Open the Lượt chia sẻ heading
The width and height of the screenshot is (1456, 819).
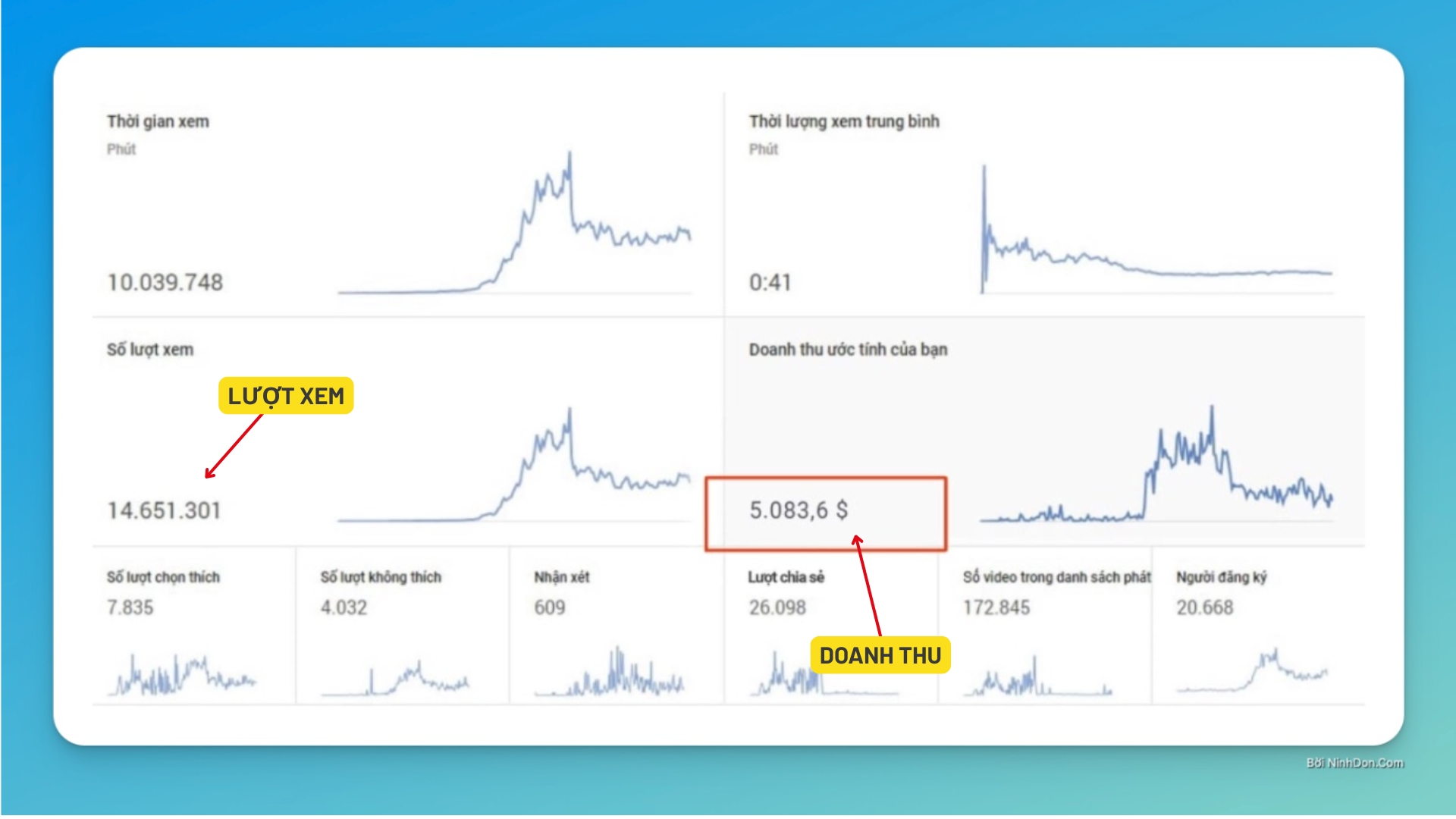pyautogui.click(x=786, y=577)
